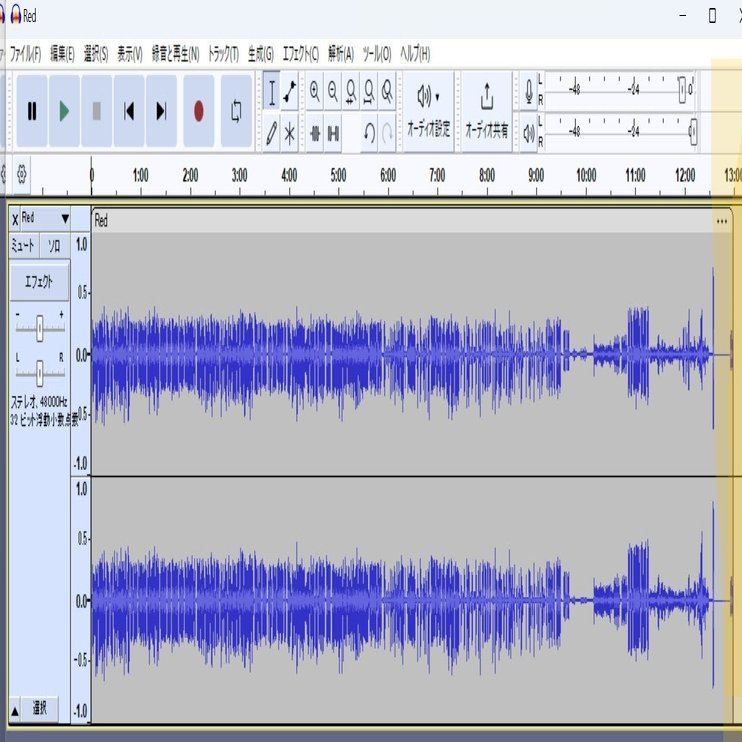Screen dimensions: 742x742
Task: Toggle ソロ solo on Red track
Action: pyautogui.click(x=54, y=246)
